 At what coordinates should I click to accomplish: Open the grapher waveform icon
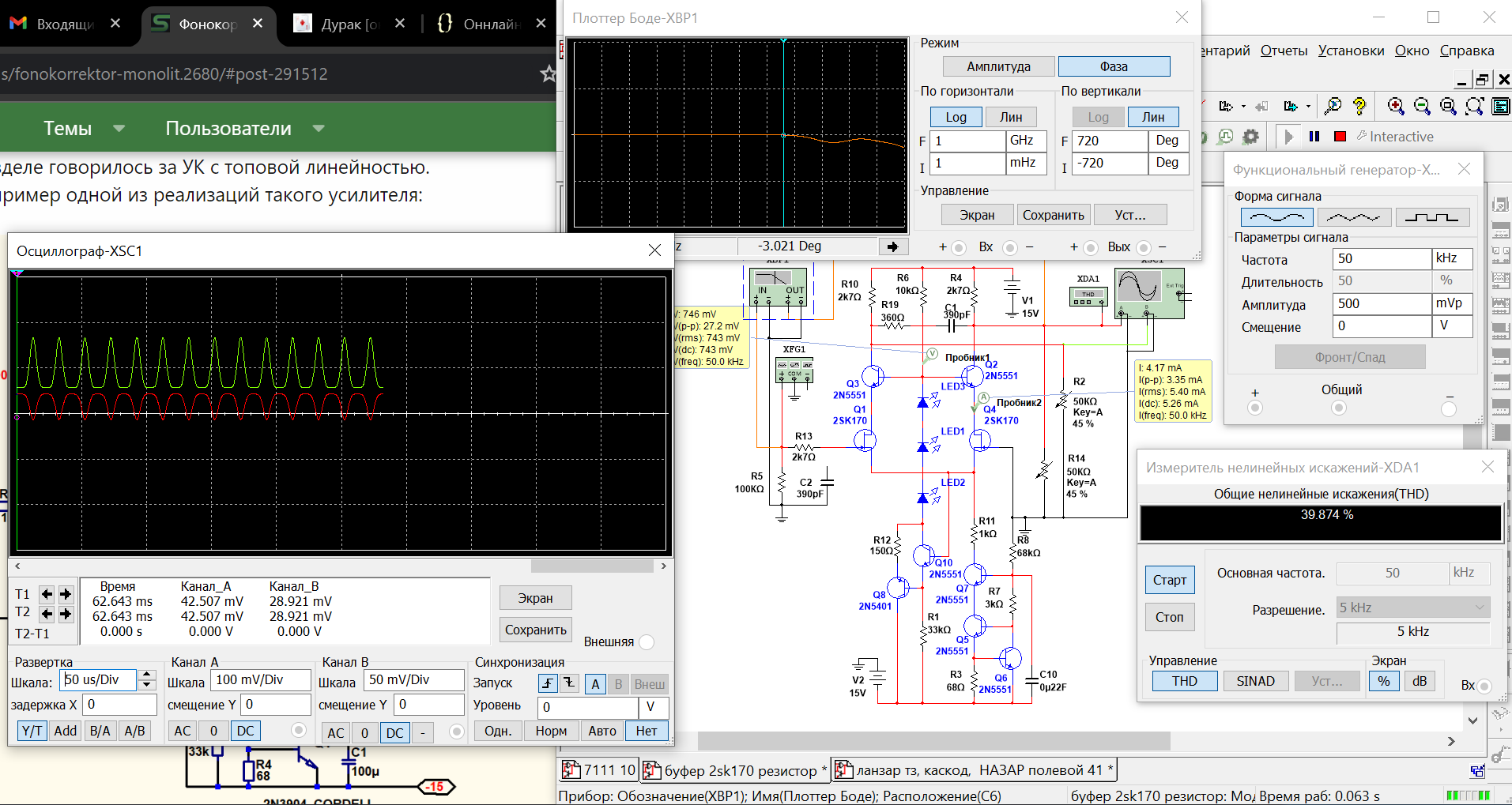(1225, 137)
